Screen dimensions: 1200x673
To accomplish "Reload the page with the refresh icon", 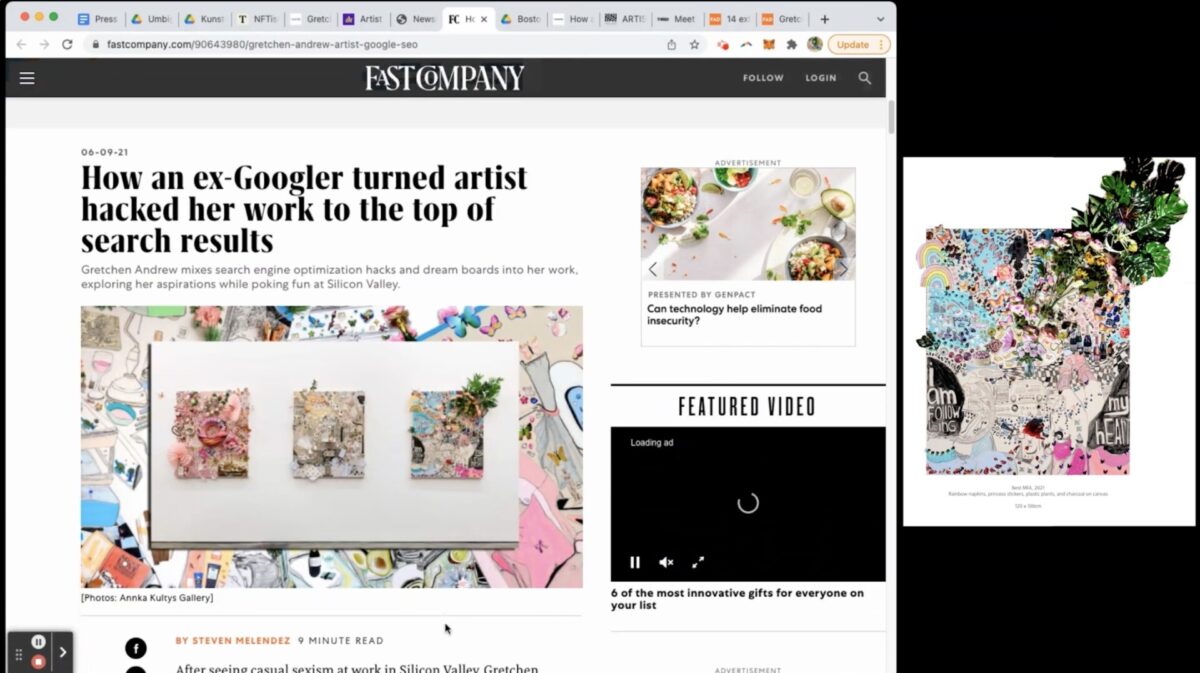I will [x=67, y=45].
